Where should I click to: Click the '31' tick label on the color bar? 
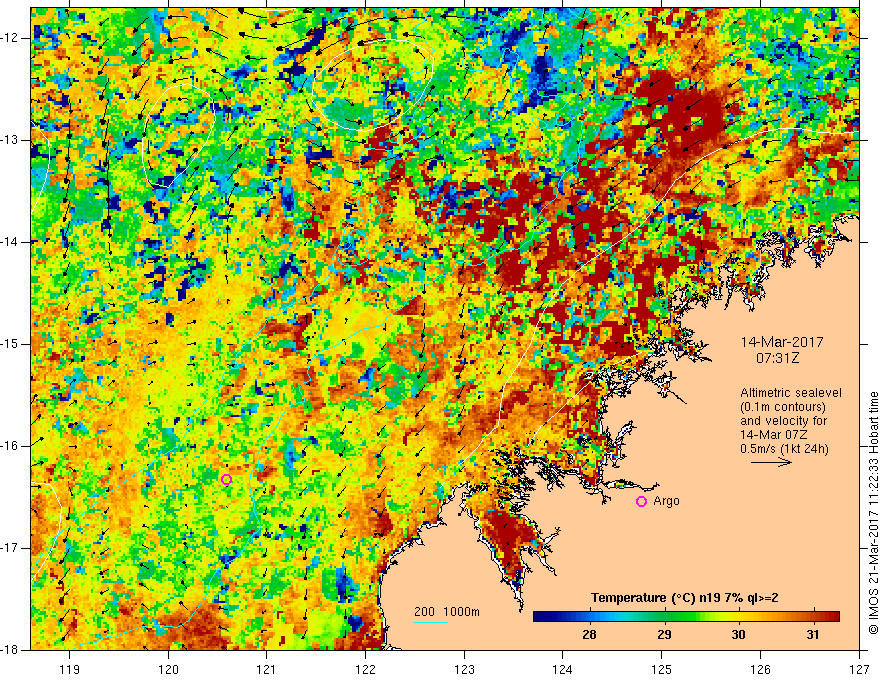tap(813, 635)
